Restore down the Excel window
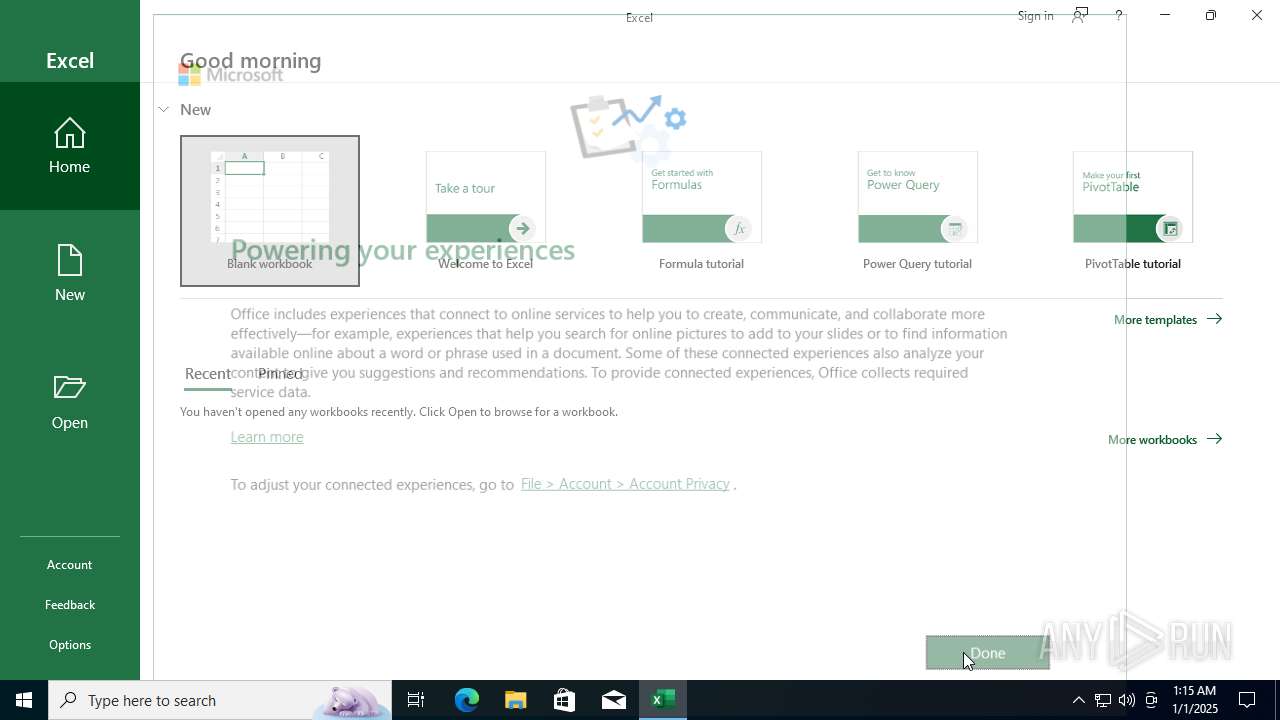 pos(1211,15)
